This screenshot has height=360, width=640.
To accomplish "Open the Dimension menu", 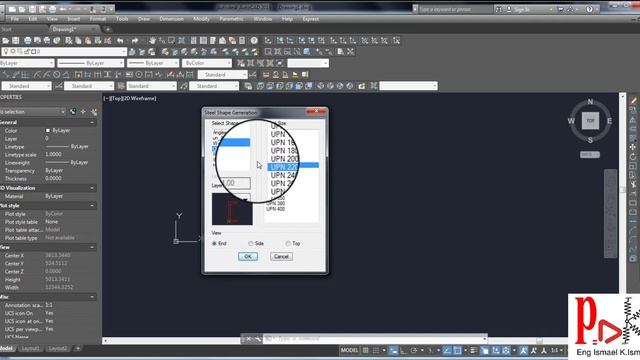I will 171,19.
